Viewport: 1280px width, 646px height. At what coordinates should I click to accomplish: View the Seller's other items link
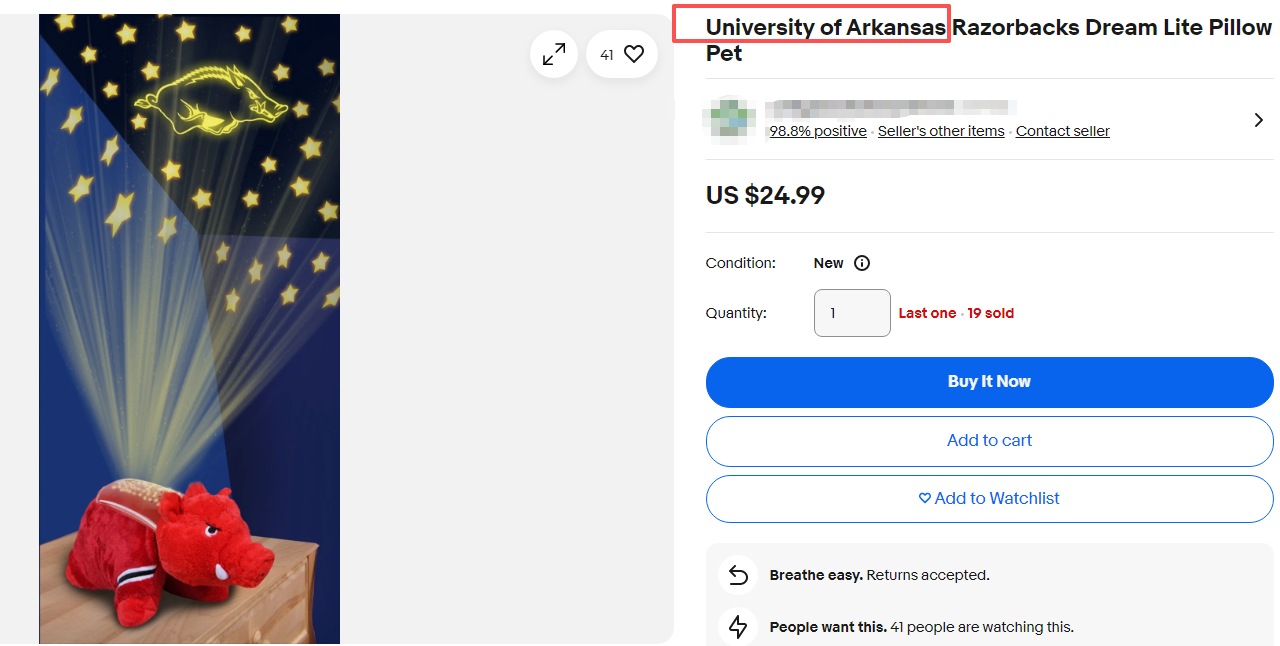[x=941, y=131]
